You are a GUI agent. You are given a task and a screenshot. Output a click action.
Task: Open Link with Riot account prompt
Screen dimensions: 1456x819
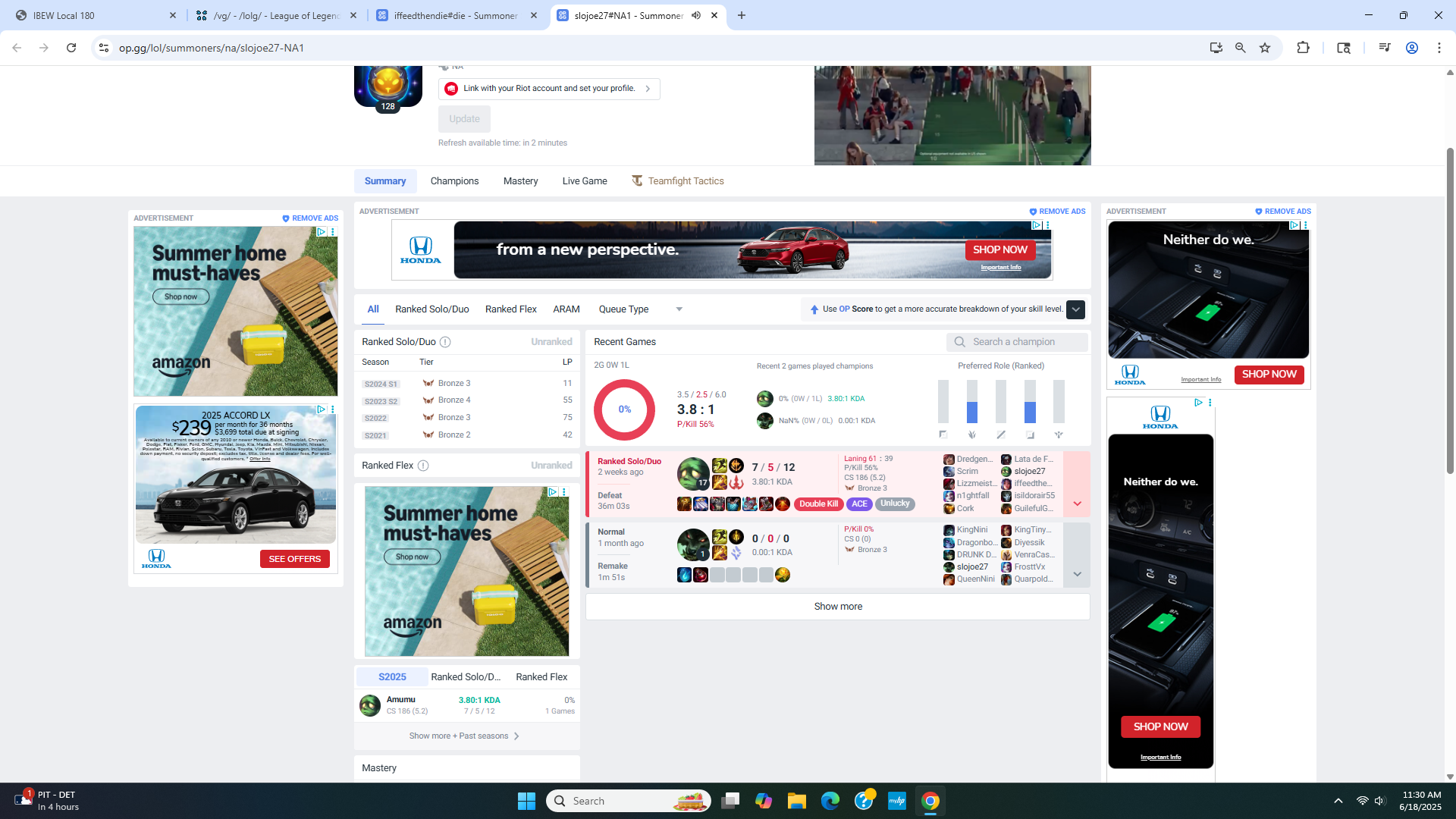[x=549, y=89]
